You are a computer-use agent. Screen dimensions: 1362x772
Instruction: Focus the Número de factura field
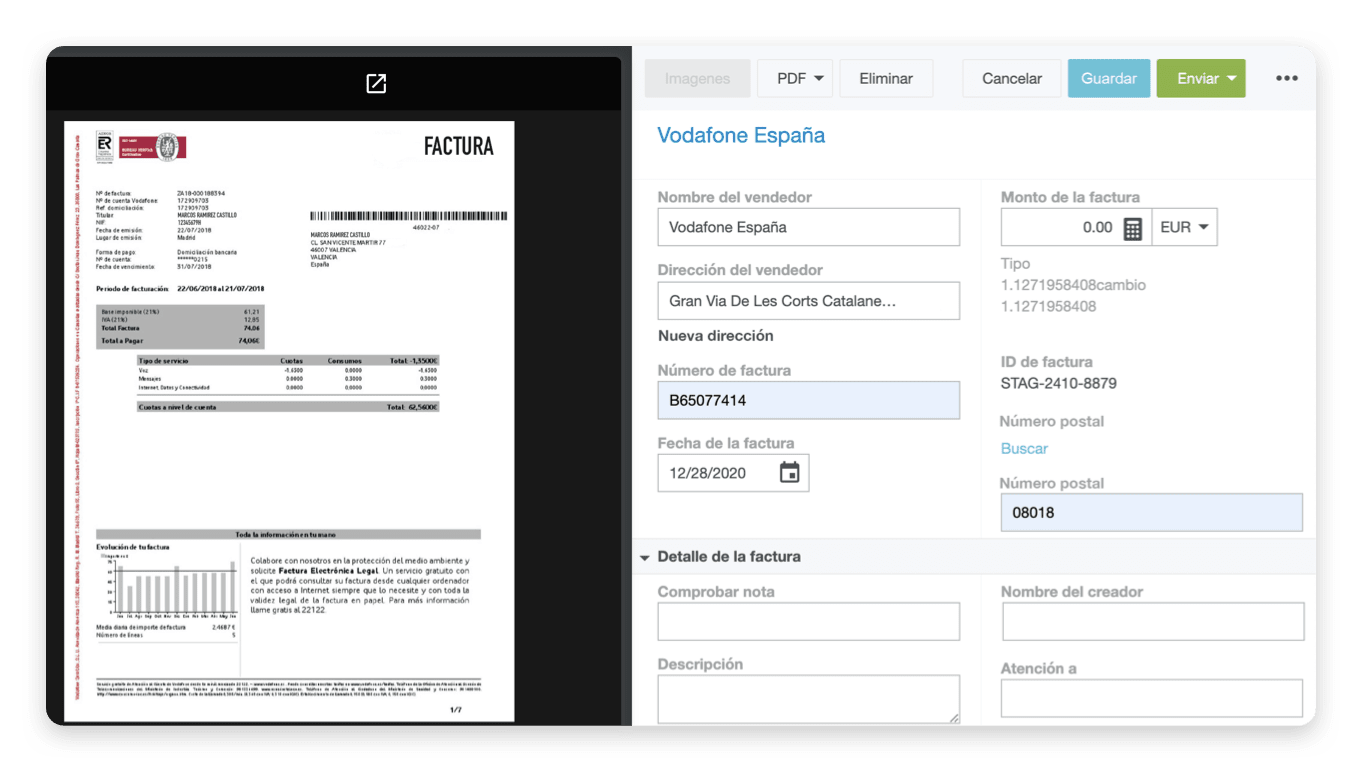[x=808, y=400]
